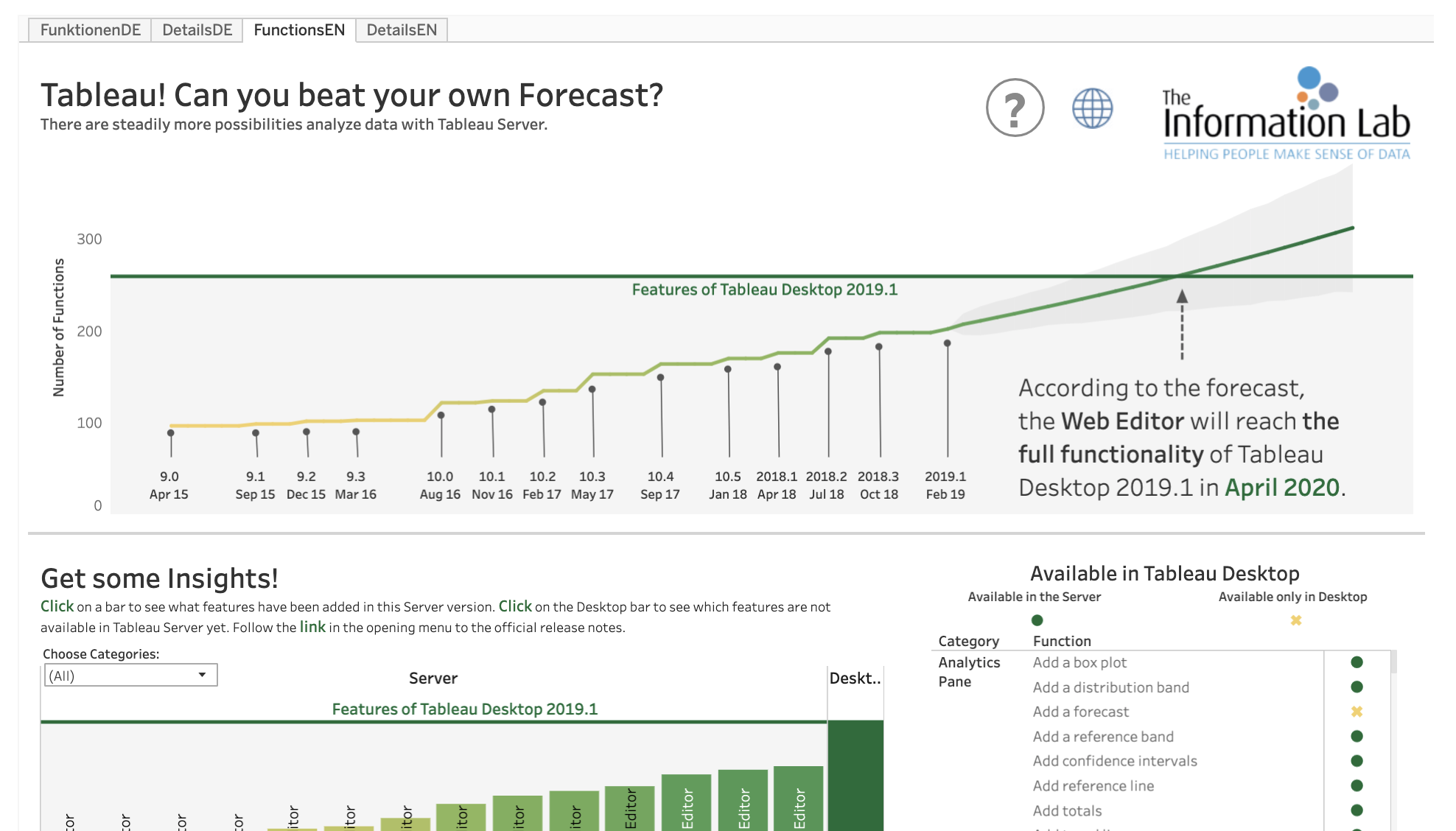Switch to the FunktionenDE tab
The height and width of the screenshot is (831, 1456).
[x=90, y=30]
